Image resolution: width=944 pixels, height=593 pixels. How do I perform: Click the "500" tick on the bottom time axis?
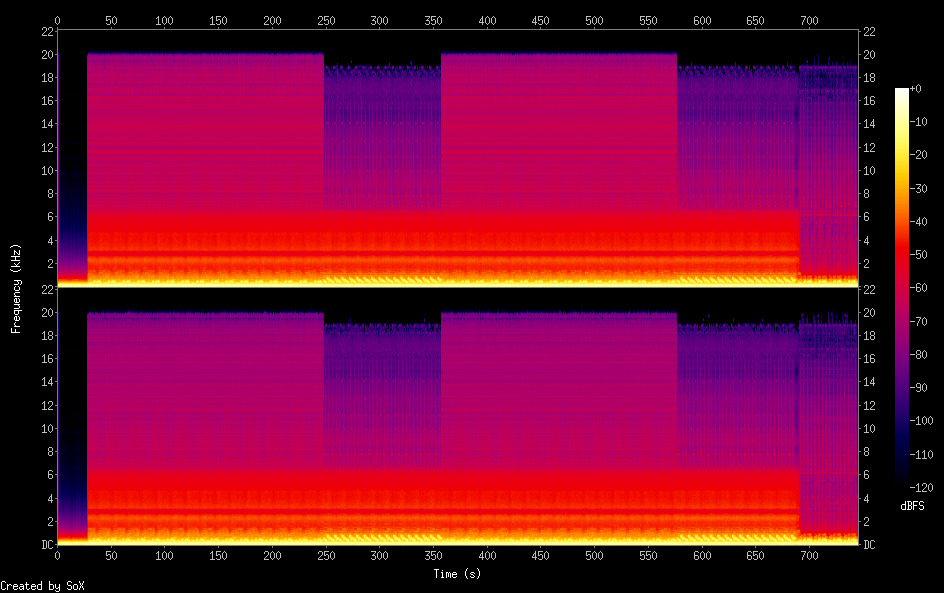point(594,555)
